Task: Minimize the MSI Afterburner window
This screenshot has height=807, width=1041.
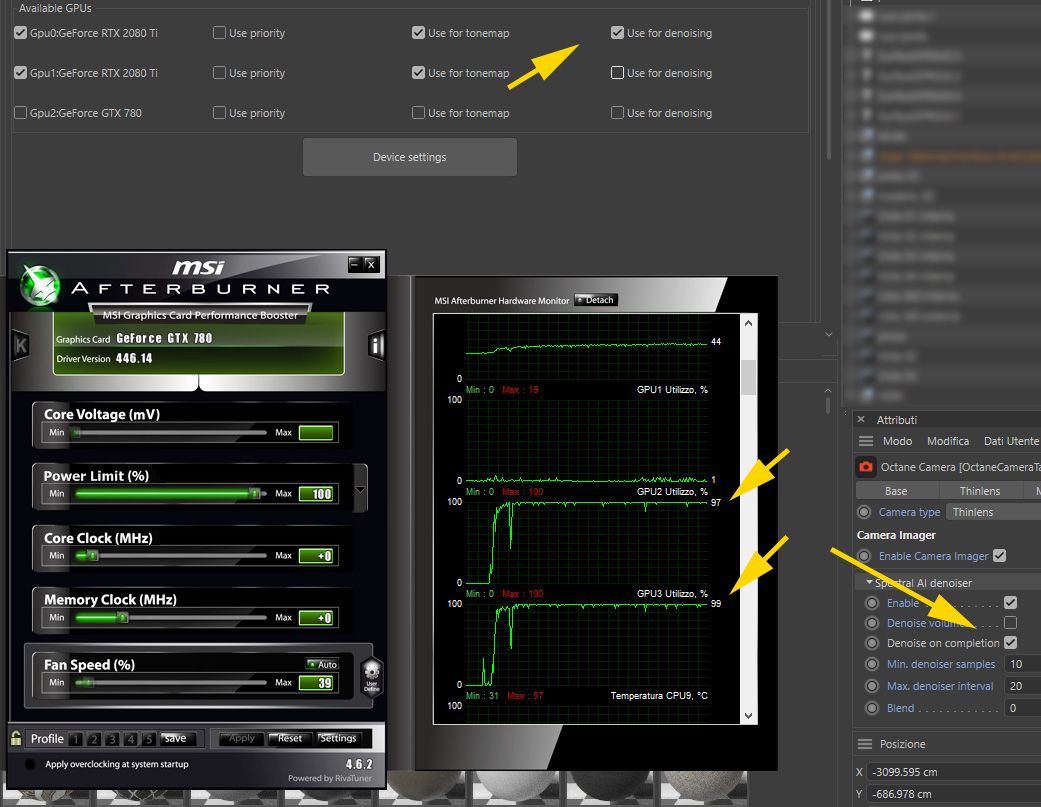Action: point(356,264)
